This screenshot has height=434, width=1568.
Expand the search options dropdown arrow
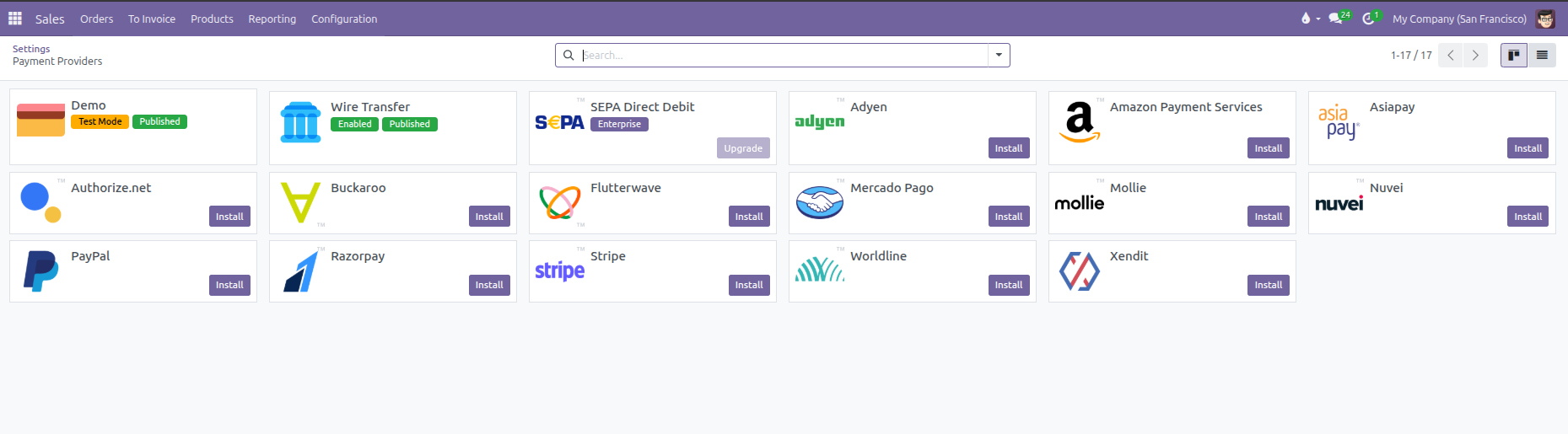point(999,56)
